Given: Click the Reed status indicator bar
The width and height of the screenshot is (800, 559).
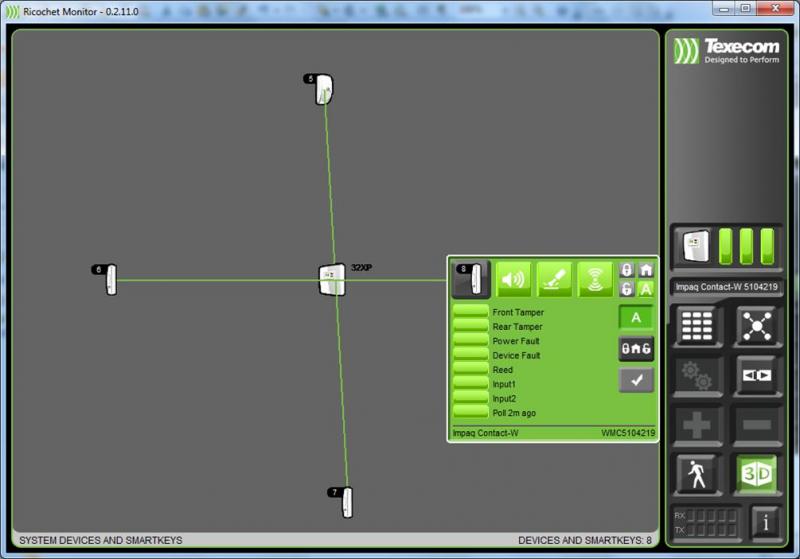Looking at the screenshot, I should click(x=470, y=370).
